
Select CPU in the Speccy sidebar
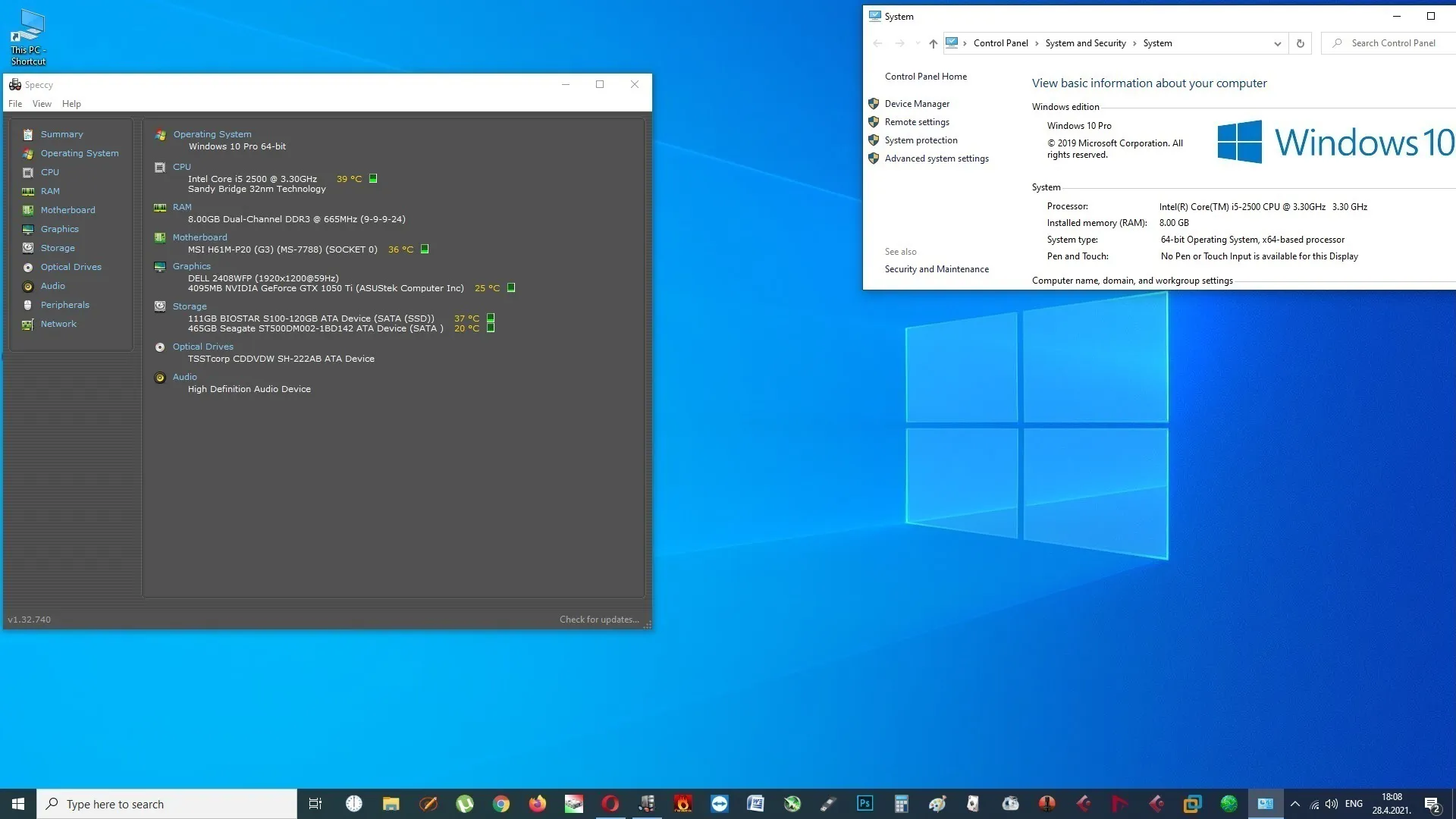(x=49, y=172)
